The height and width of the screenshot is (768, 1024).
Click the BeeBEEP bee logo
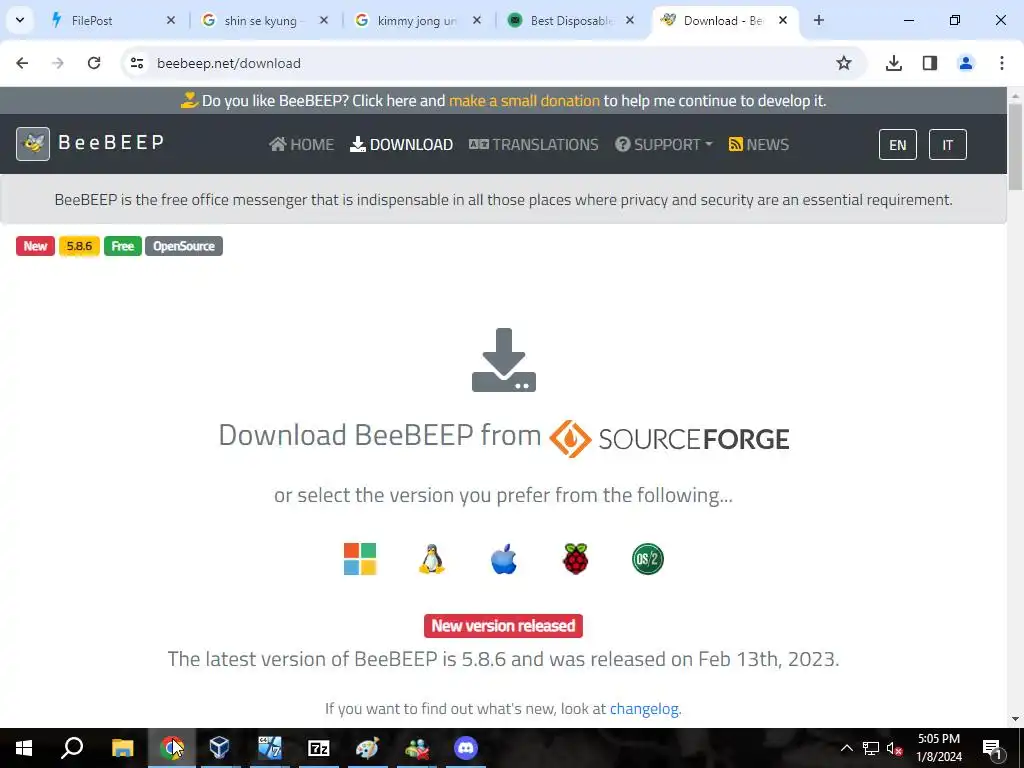coord(33,144)
